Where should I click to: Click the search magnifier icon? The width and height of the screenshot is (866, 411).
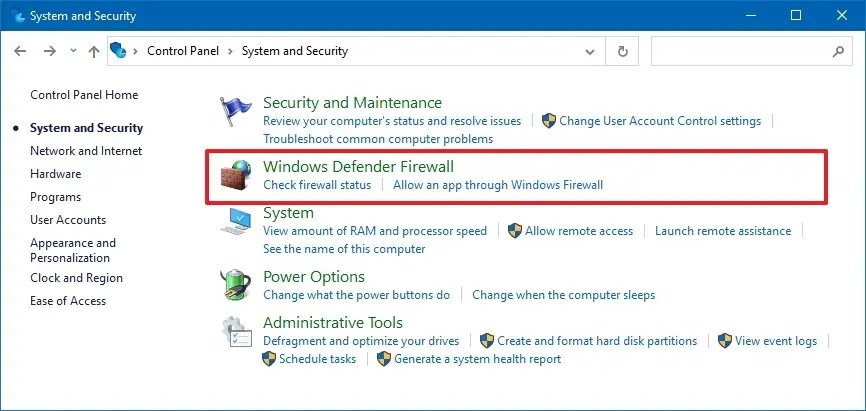[x=838, y=51]
